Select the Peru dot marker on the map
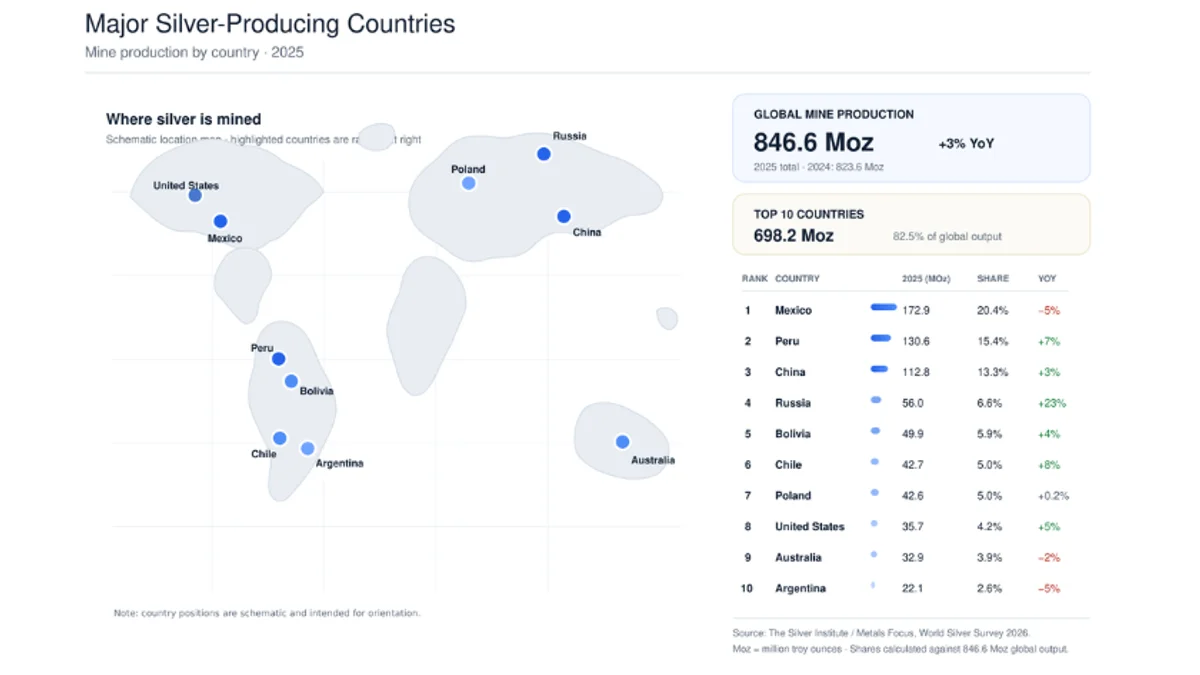 (x=278, y=359)
